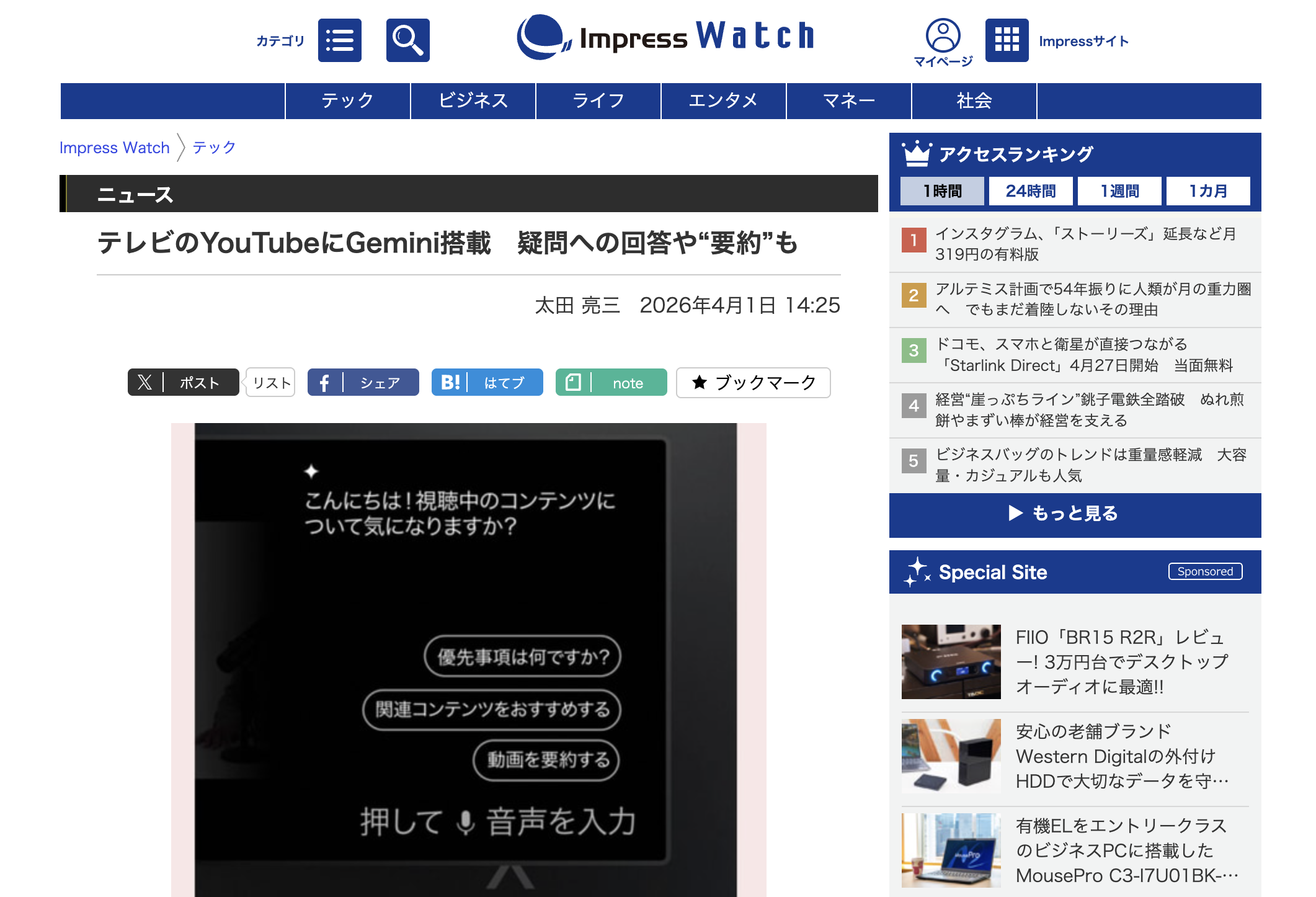Switch ranking to 1週間 tab
This screenshot has height=897, width=1316.
click(1119, 191)
